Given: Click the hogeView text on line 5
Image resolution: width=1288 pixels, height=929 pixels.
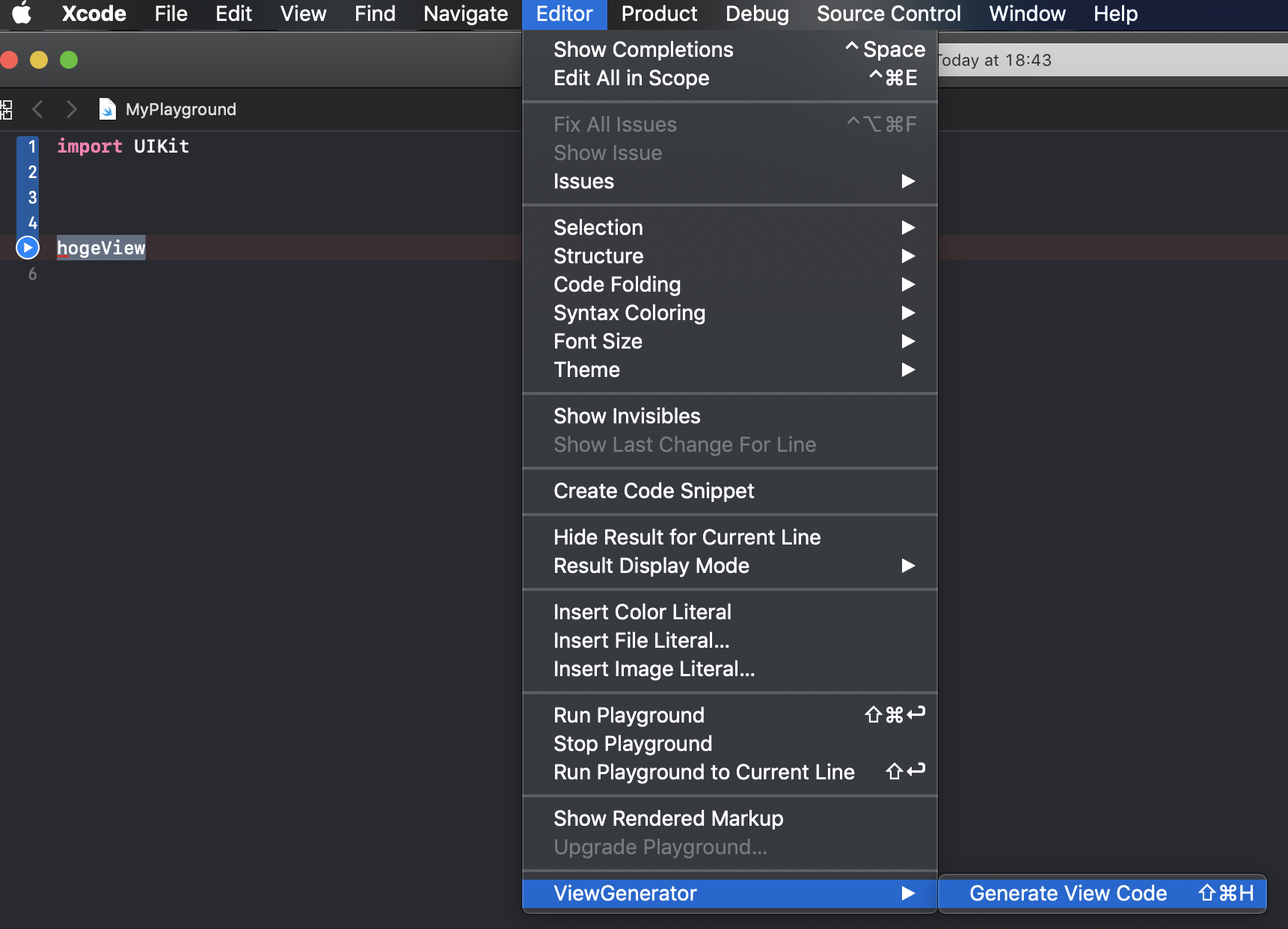Looking at the screenshot, I should point(101,248).
